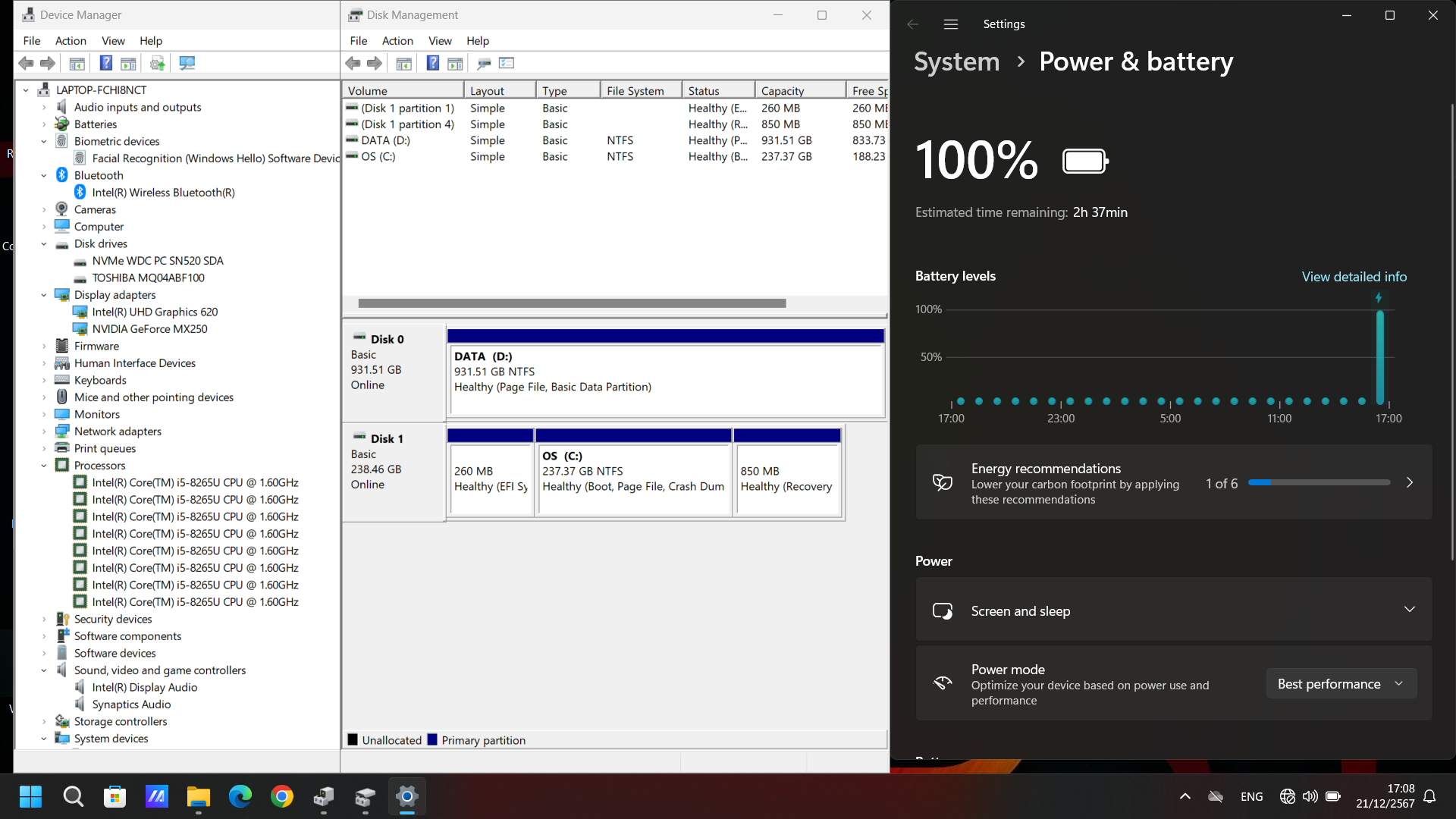Screen dimensions: 1456x819
Task: Expand Audio inputs and outputs node
Action: pyautogui.click(x=44, y=108)
